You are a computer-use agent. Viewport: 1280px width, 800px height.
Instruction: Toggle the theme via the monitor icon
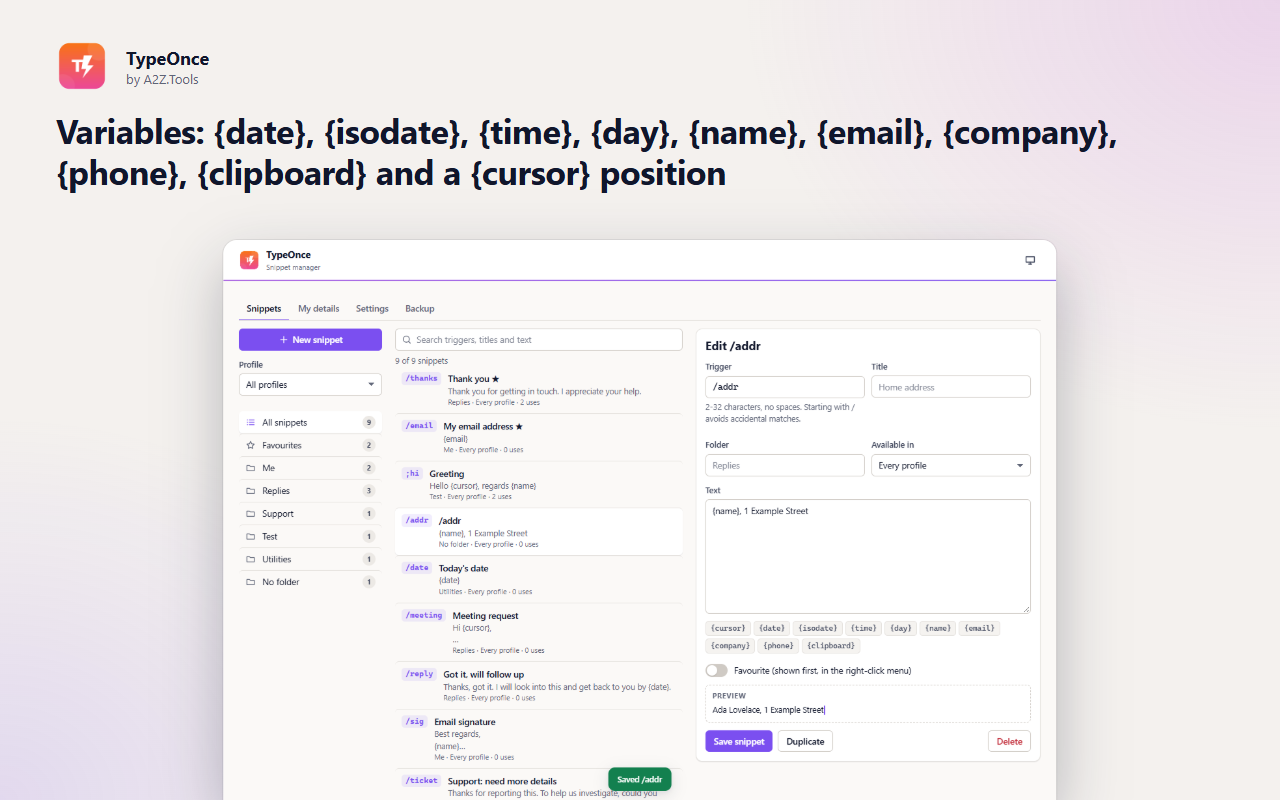[1030, 260]
